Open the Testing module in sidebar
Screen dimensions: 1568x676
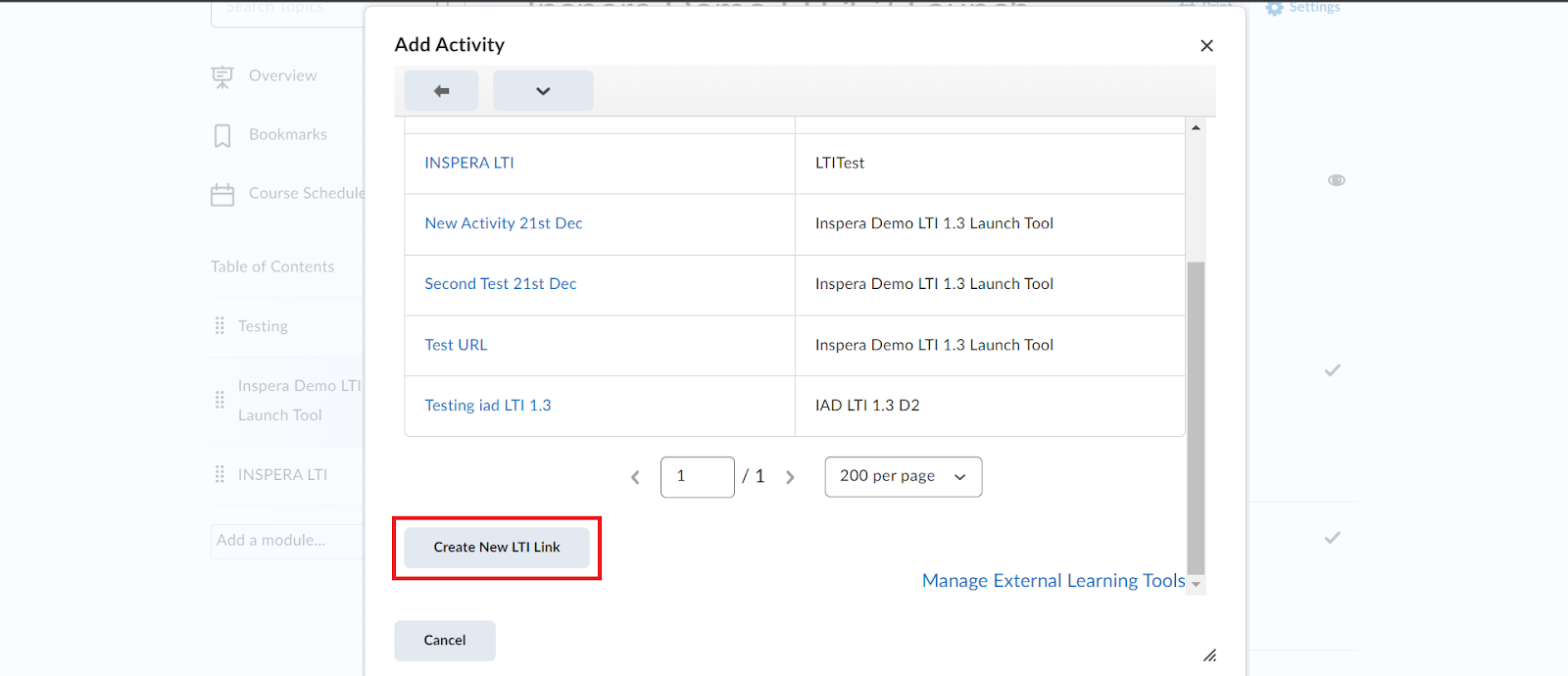(263, 326)
